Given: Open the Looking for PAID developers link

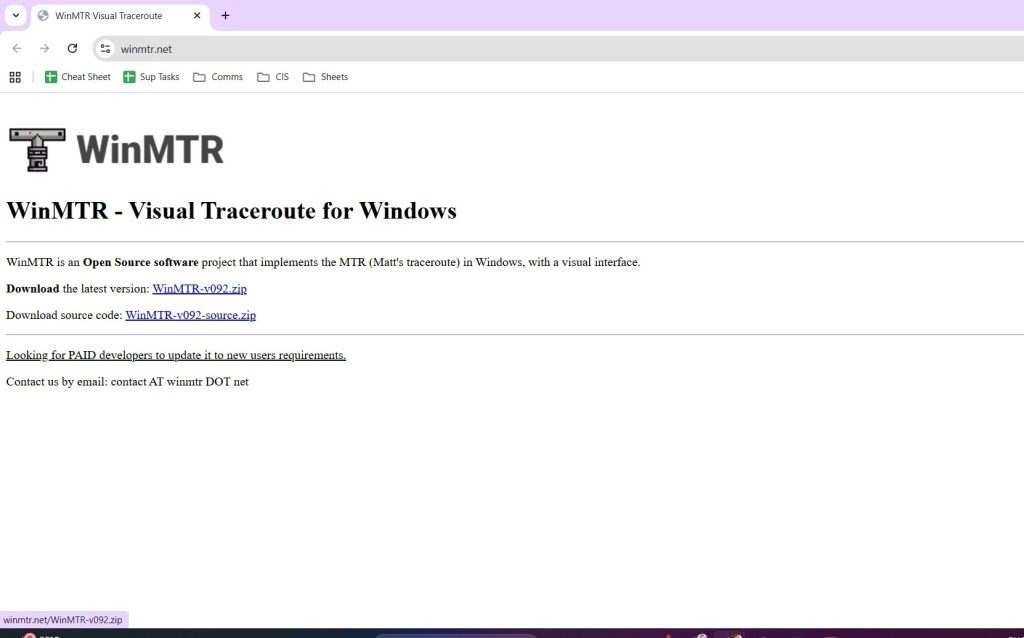Looking at the screenshot, I should coord(176,355).
